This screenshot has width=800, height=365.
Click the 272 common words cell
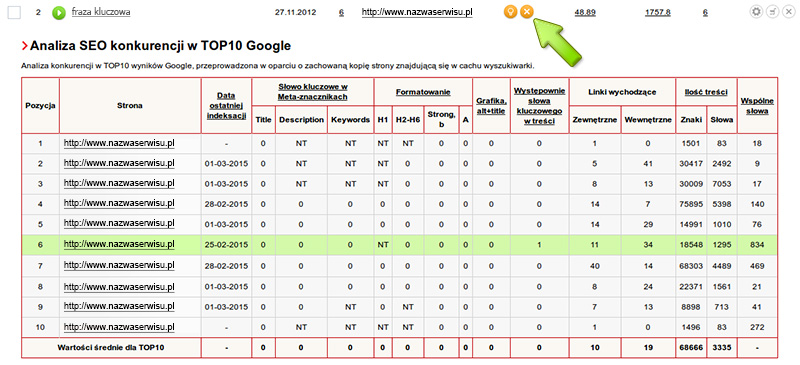coord(757,327)
